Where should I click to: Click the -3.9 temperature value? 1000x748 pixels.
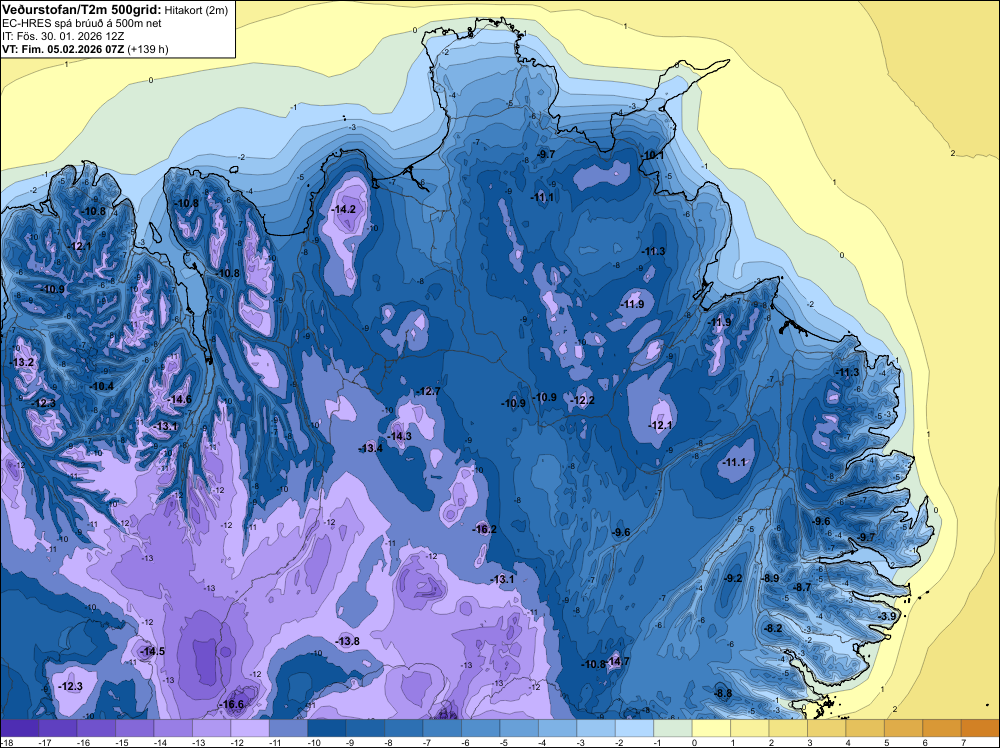[887, 616]
